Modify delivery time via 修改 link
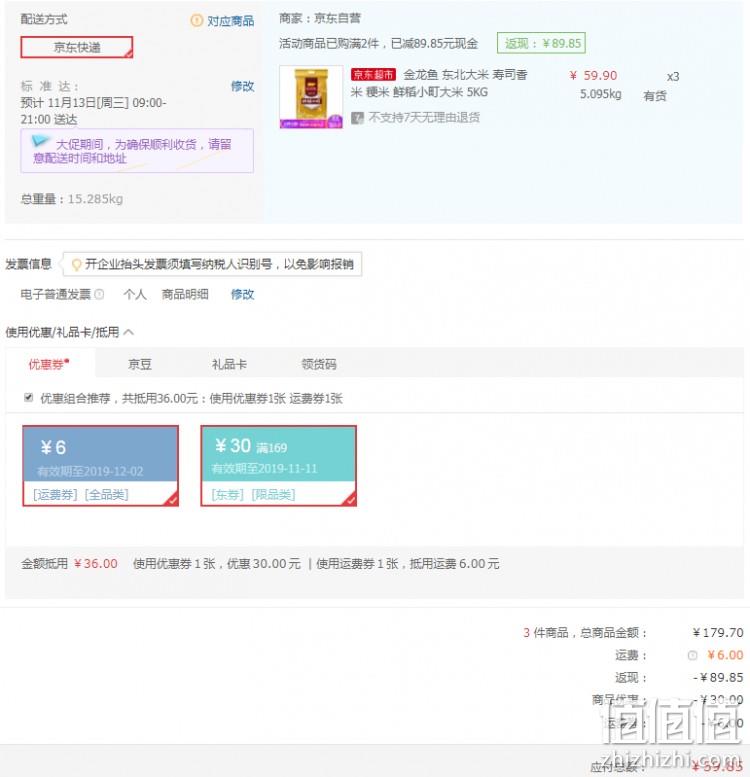This screenshot has height=777, width=750. [242, 86]
